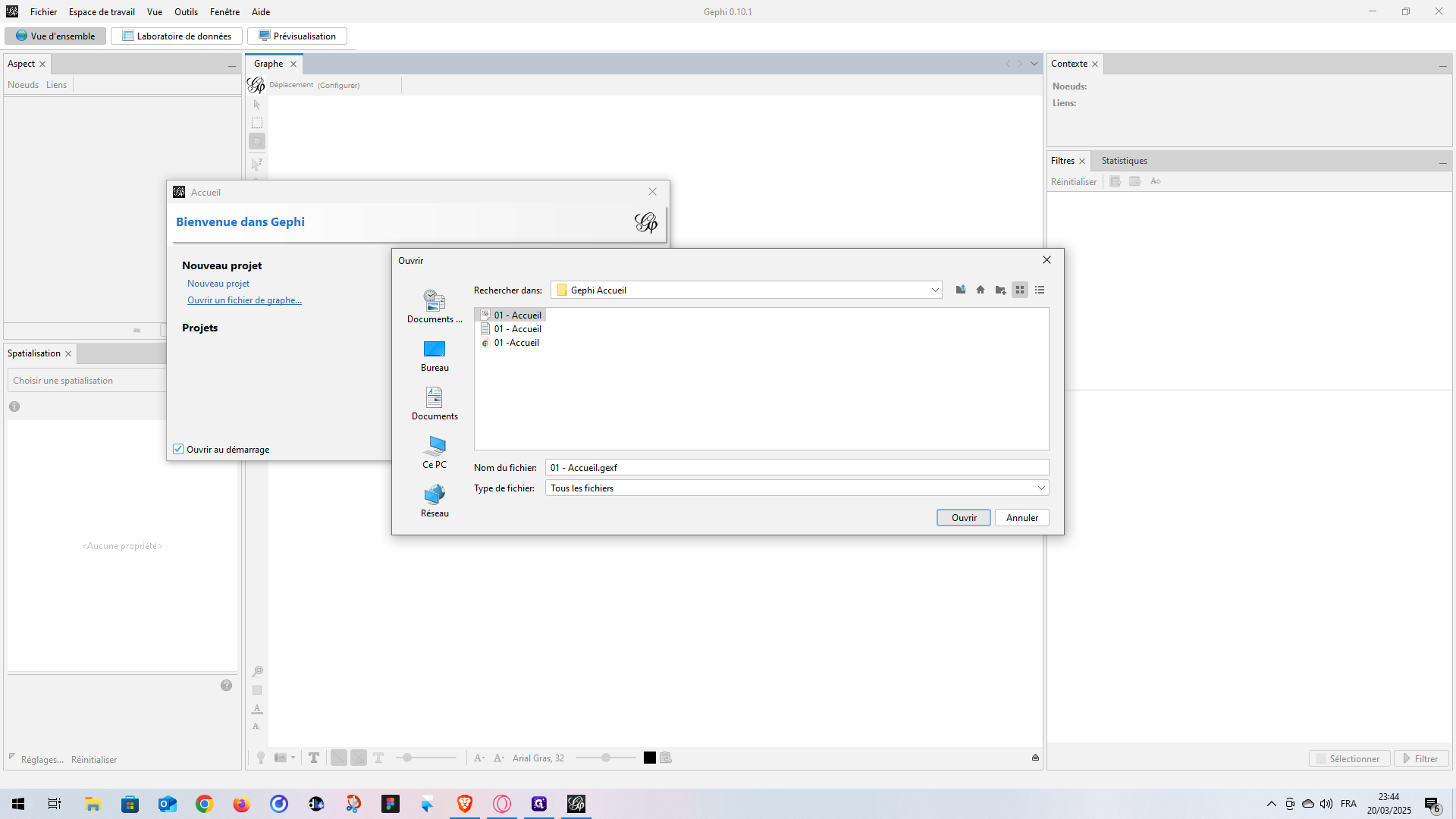Open the Fichier menu
1456x819 pixels.
43,11
